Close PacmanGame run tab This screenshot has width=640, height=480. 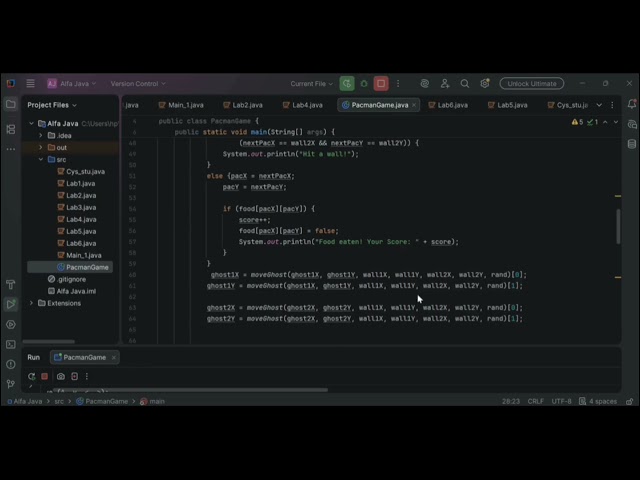(x=114, y=358)
